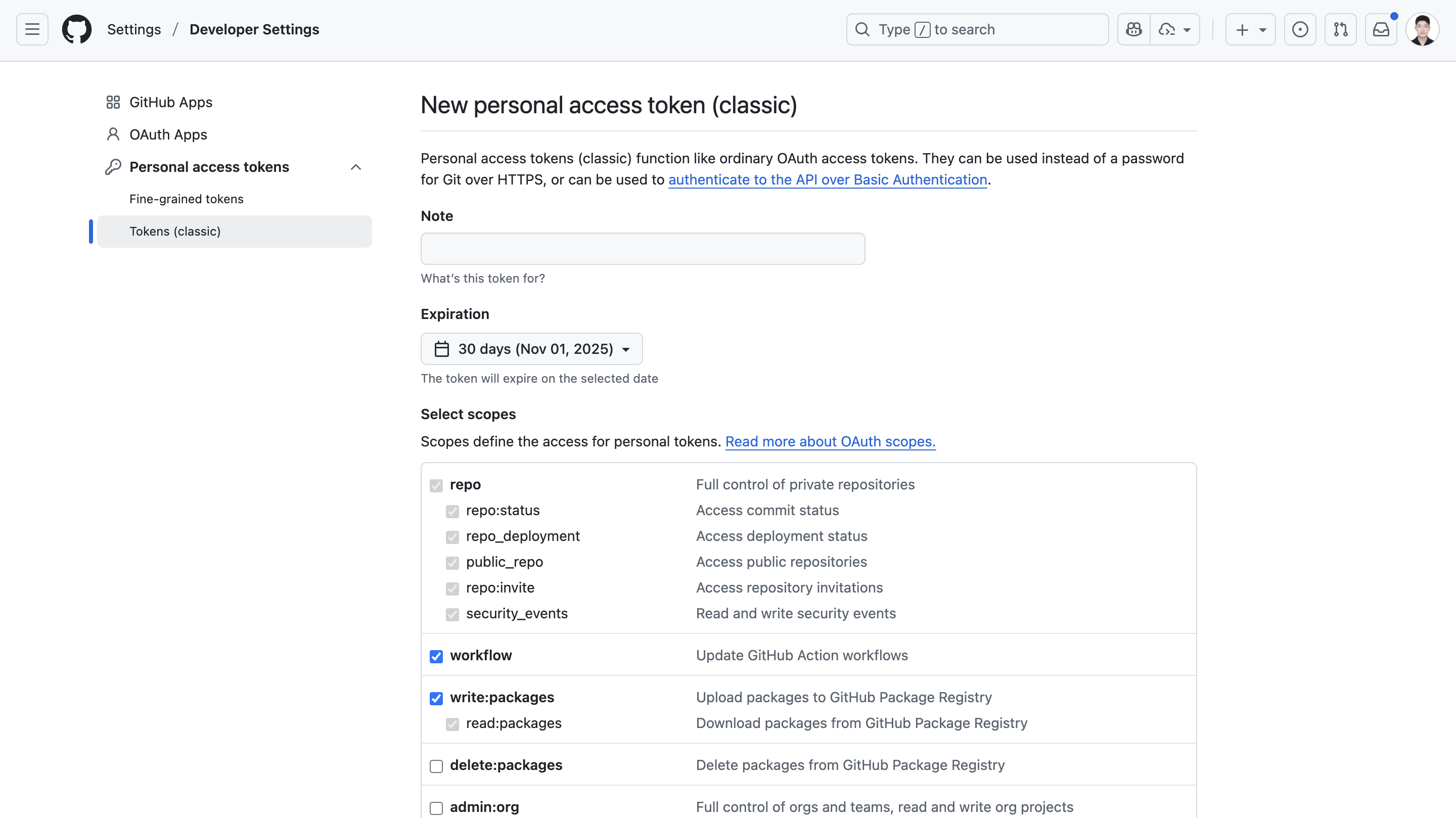Uncheck the workflow scope checkbox
The width and height of the screenshot is (1456, 818).
[x=436, y=656]
